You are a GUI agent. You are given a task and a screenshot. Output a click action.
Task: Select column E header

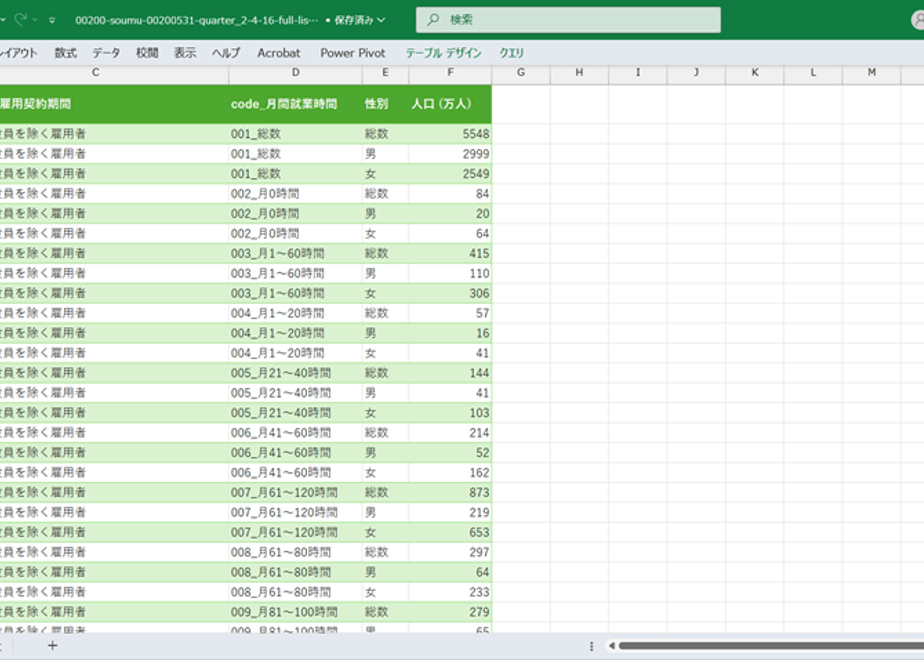[x=385, y=72]
